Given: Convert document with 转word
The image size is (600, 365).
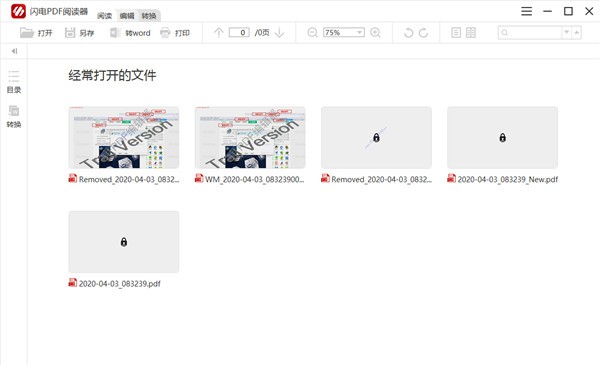Looking at the screenshot, I should pos(130,33).
